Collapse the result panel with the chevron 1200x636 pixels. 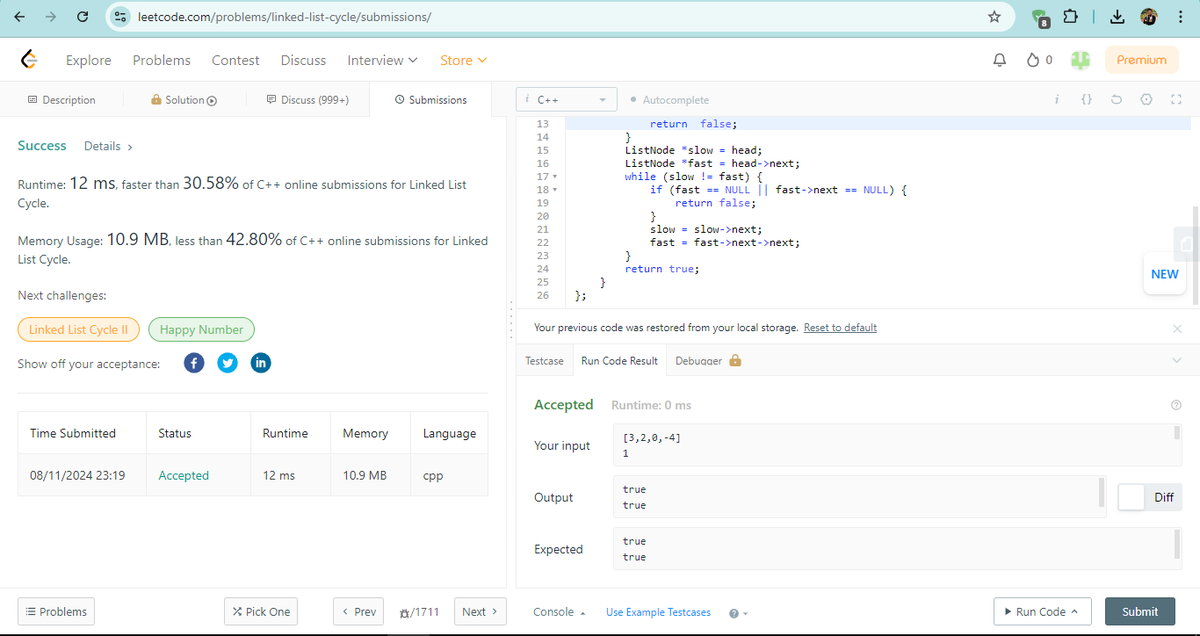1176,361
